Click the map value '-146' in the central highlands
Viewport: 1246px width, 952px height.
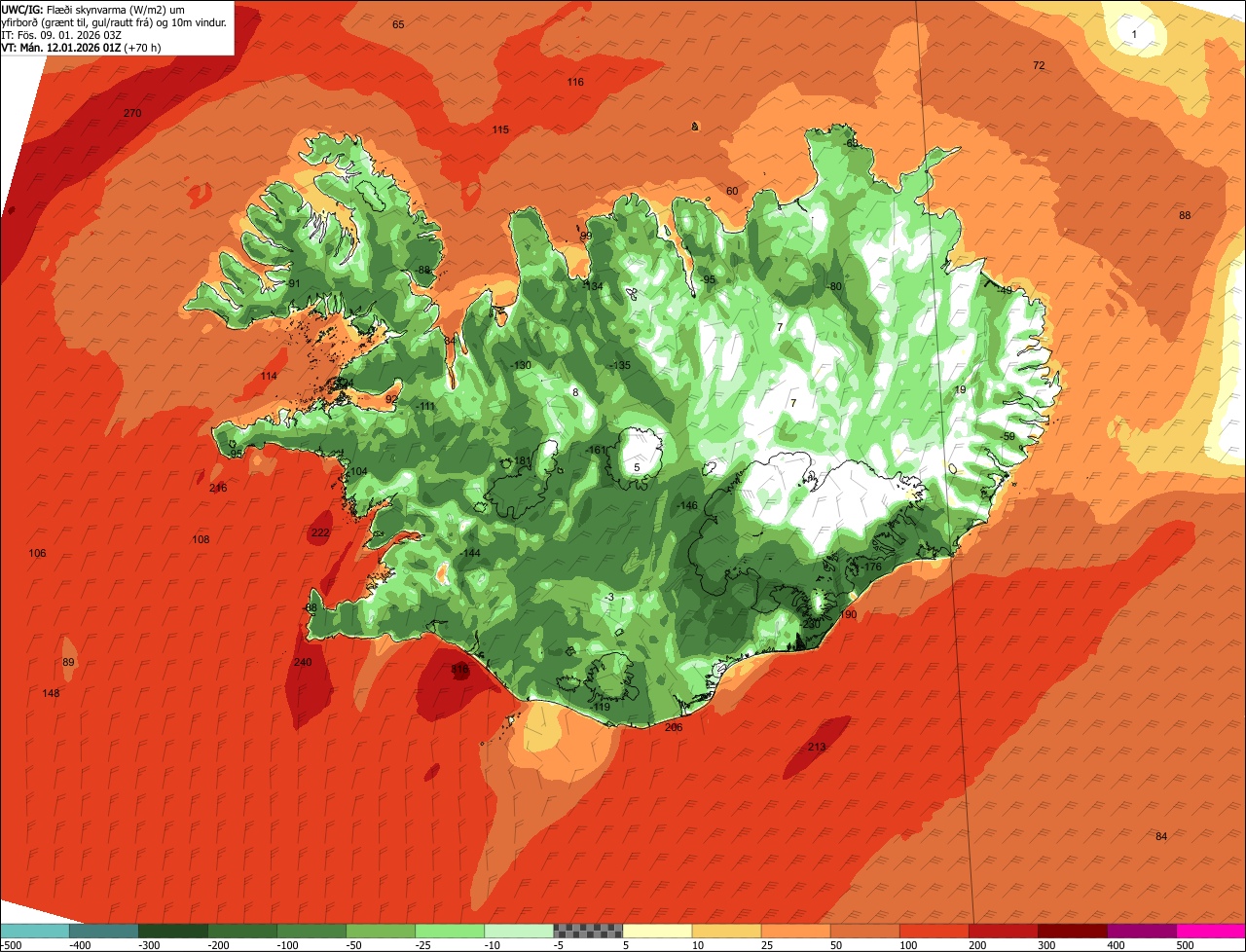(x=687, y=505)
